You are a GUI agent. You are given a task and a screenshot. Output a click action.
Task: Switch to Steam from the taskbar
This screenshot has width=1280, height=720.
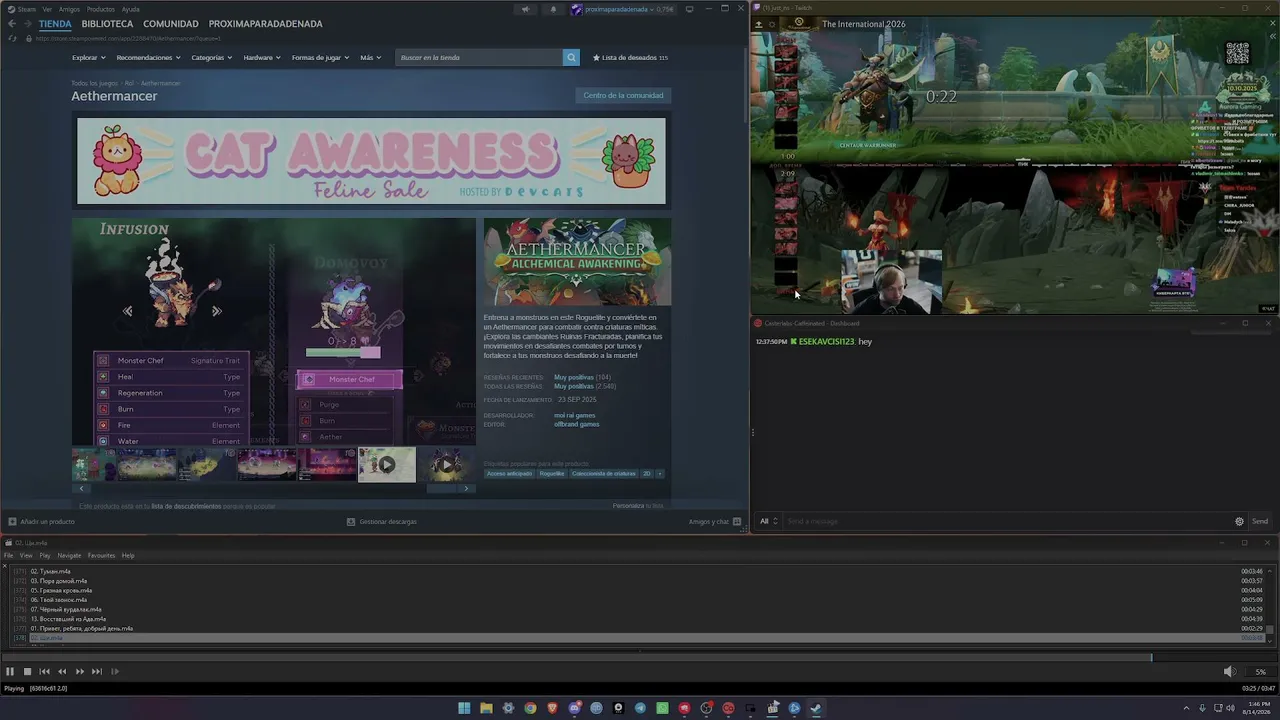click(x=816, y=708)
